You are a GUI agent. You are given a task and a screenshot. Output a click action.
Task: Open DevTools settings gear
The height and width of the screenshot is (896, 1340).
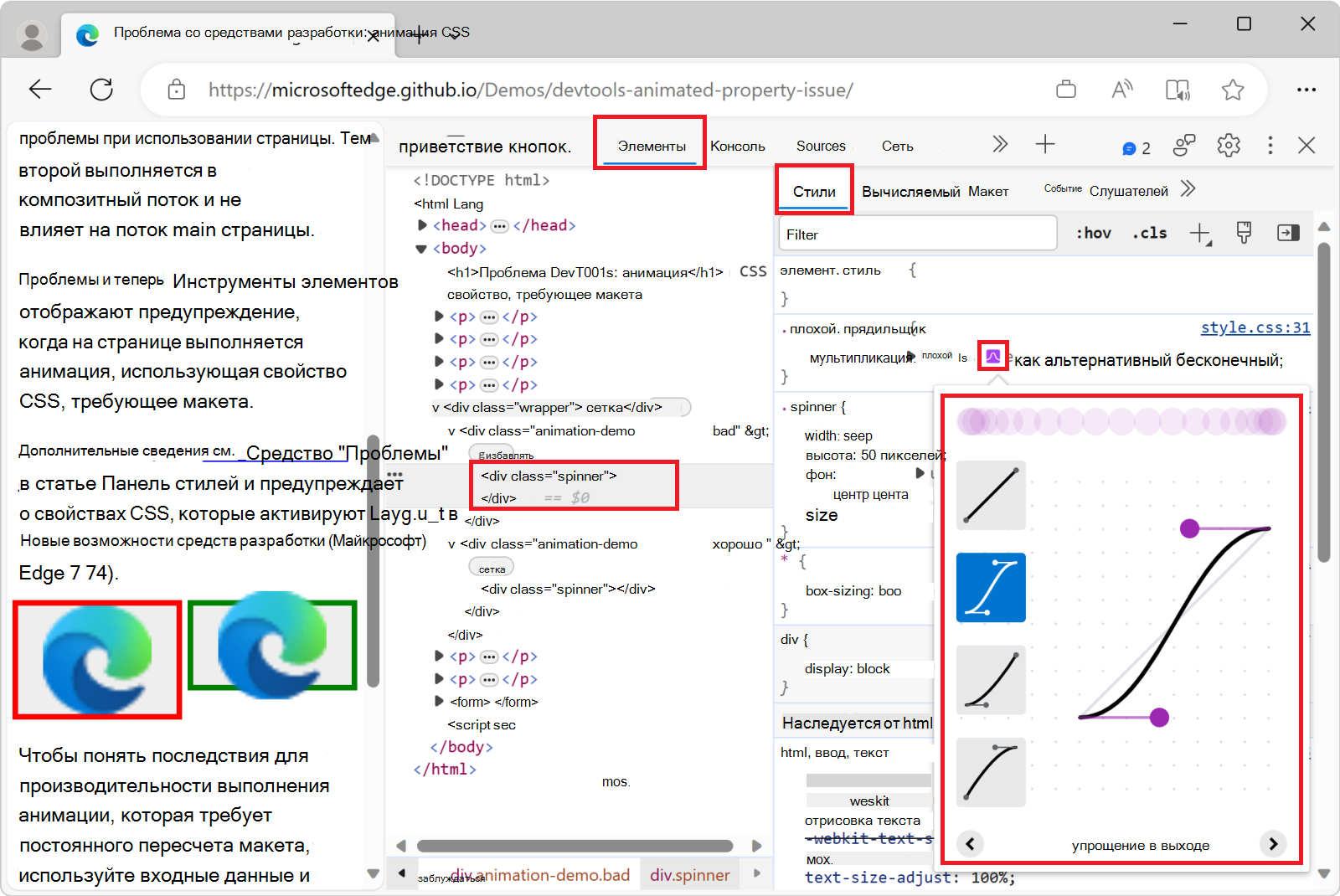[1229, 145]
